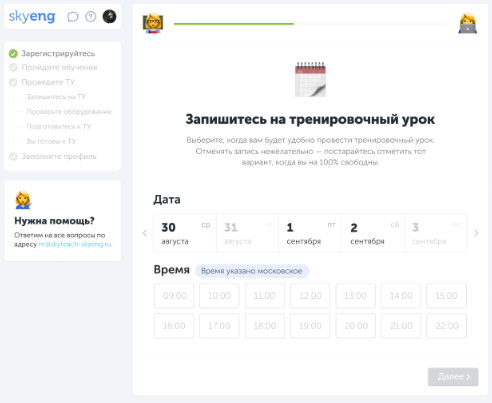Click the support woman emoji
492x403 pixels.
click(23, 200)
